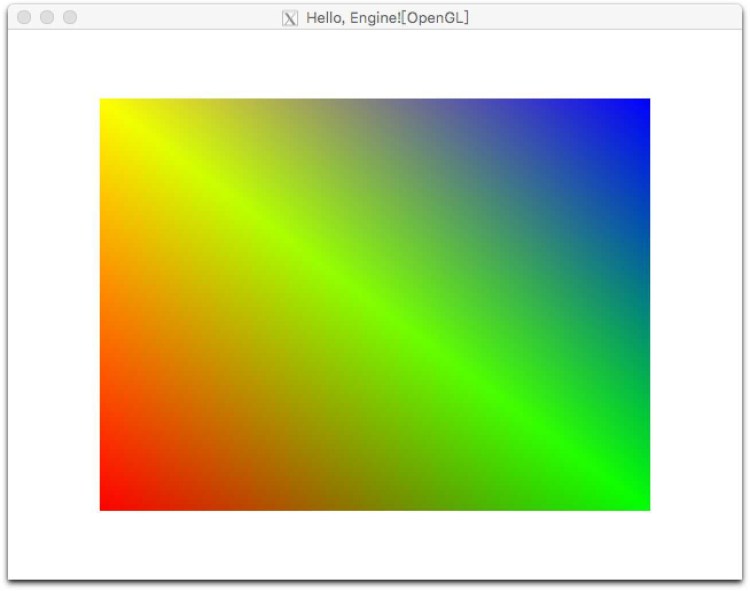Pick the yellow top-left corner of the gradient
This screenshot has height=591, width=750.
tap(108, 107)
